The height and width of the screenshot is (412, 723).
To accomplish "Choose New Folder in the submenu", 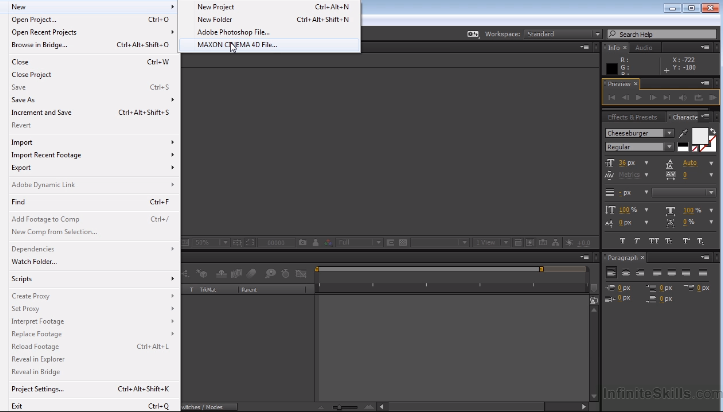I will point(269,19).
